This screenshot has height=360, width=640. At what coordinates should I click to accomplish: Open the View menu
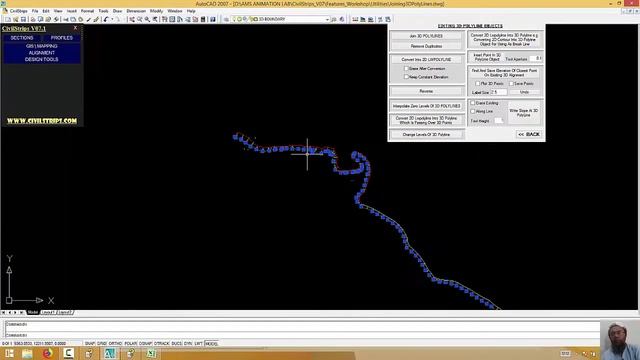tap(58, 11)
